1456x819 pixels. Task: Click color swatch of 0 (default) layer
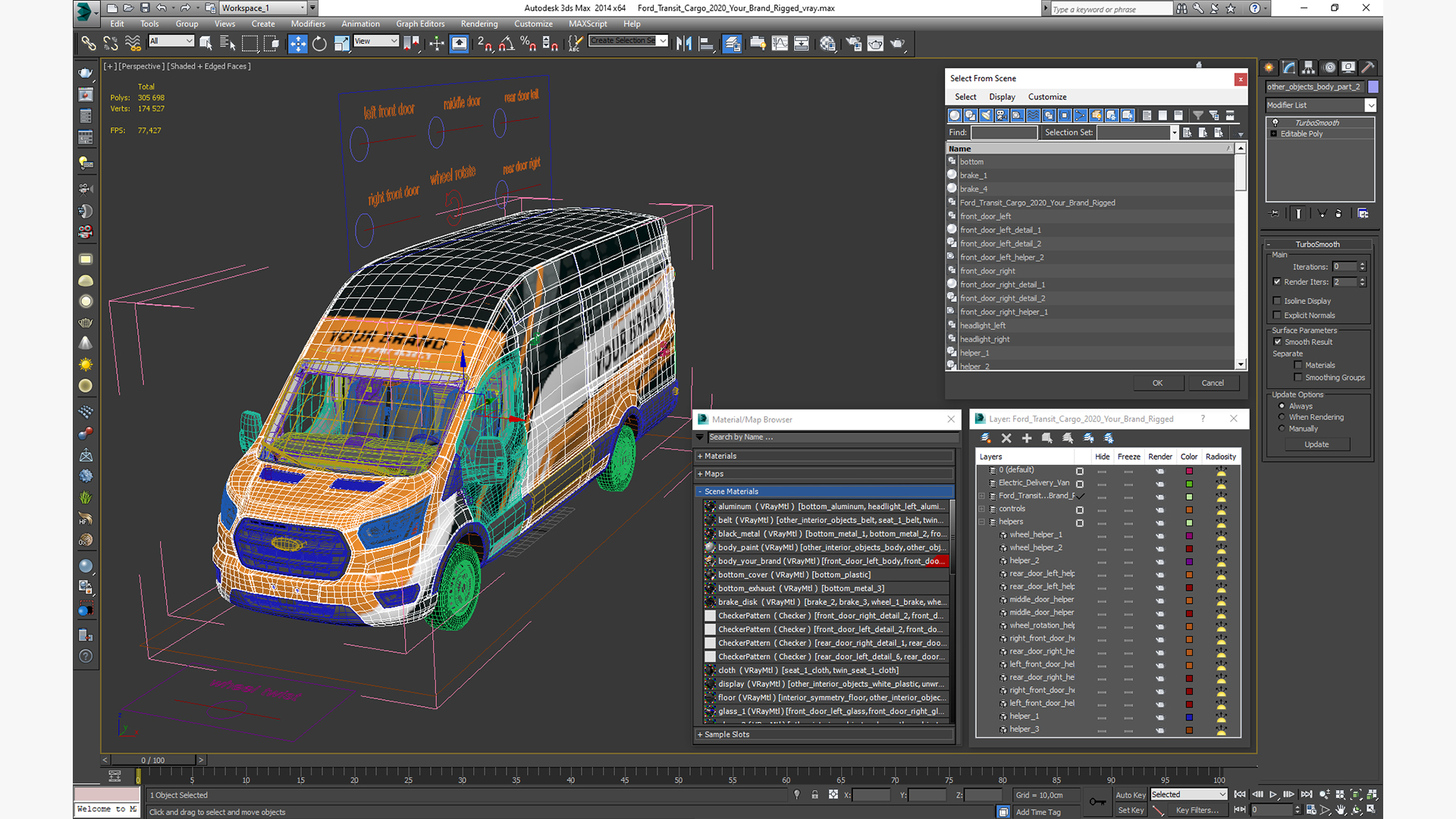click(1189, 471)
